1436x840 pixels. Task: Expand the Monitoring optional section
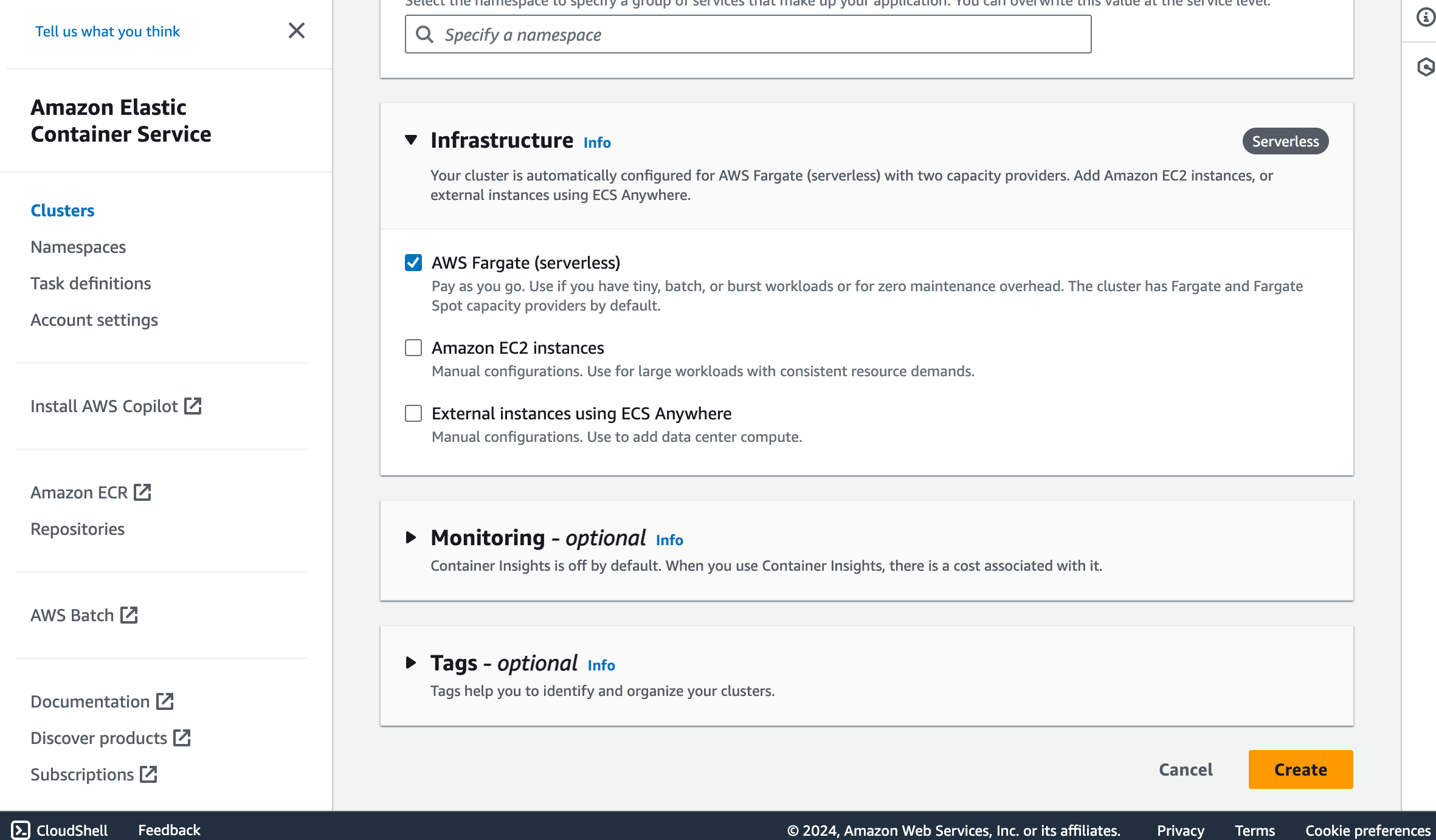(x=411, y=538)
